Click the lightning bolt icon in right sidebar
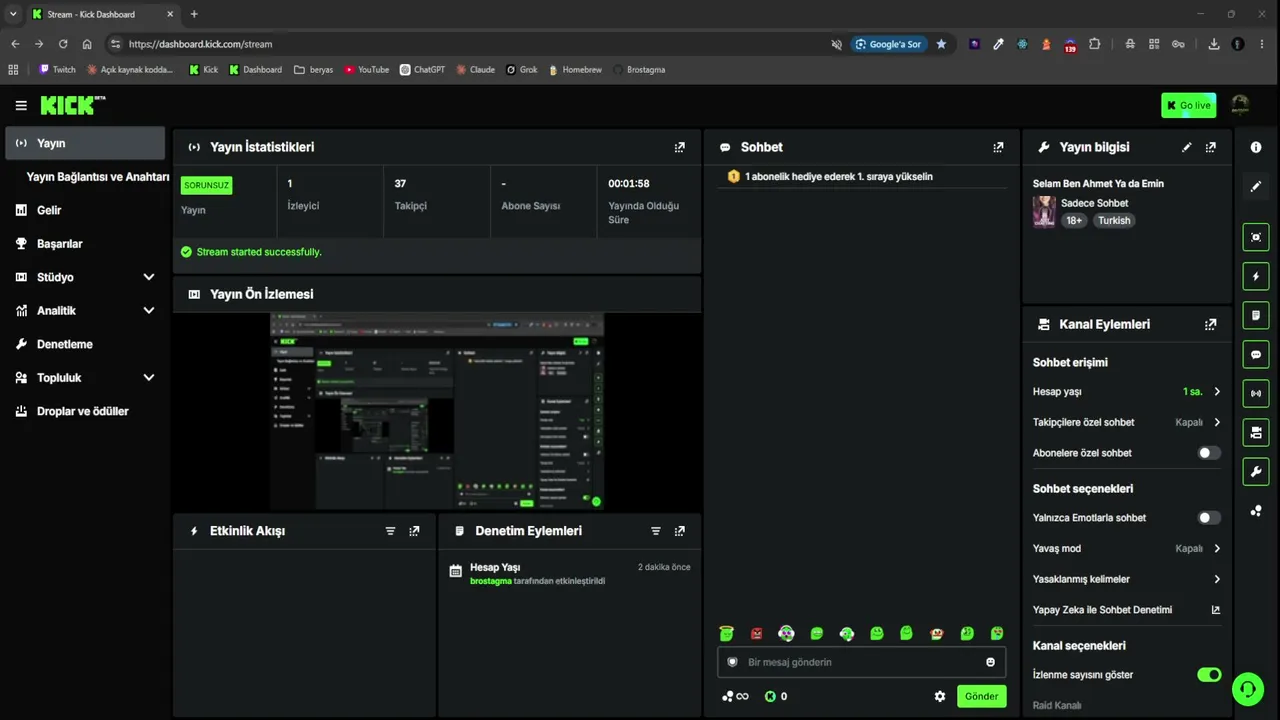 point(1256,276)
